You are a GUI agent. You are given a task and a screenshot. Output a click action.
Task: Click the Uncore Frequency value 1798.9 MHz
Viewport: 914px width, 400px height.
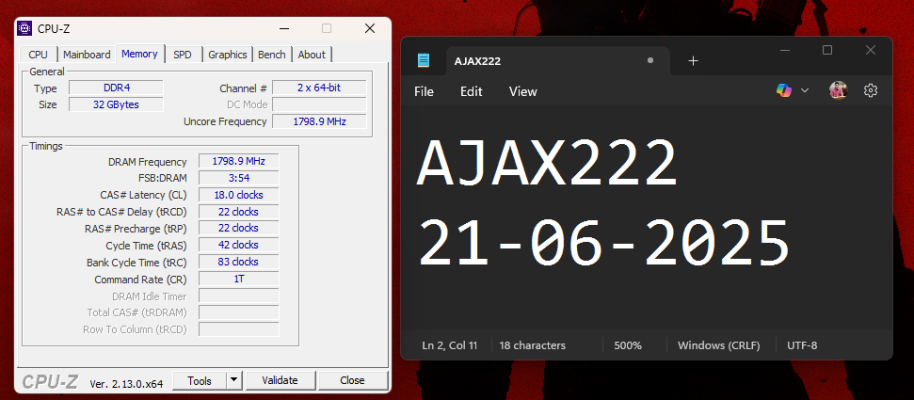pyautogui.click(x=319, y=121)
